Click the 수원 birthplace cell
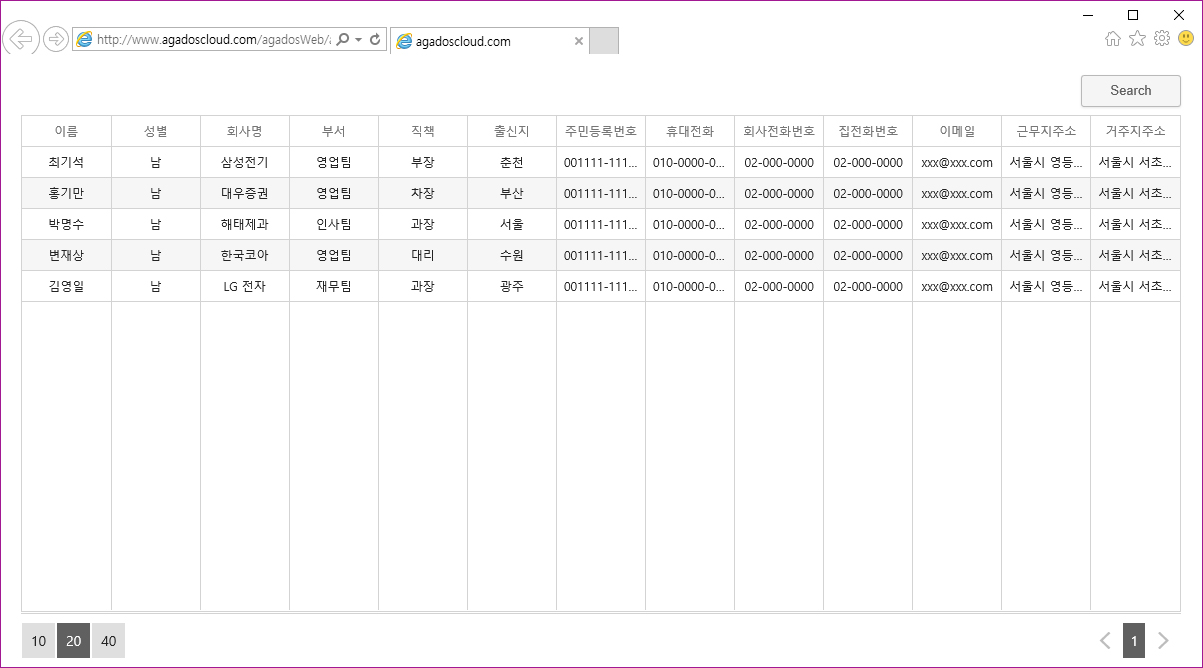Image resolution: width=1203 pixels, height=668 pixels. pyautogui.click(x=511, y=255)
